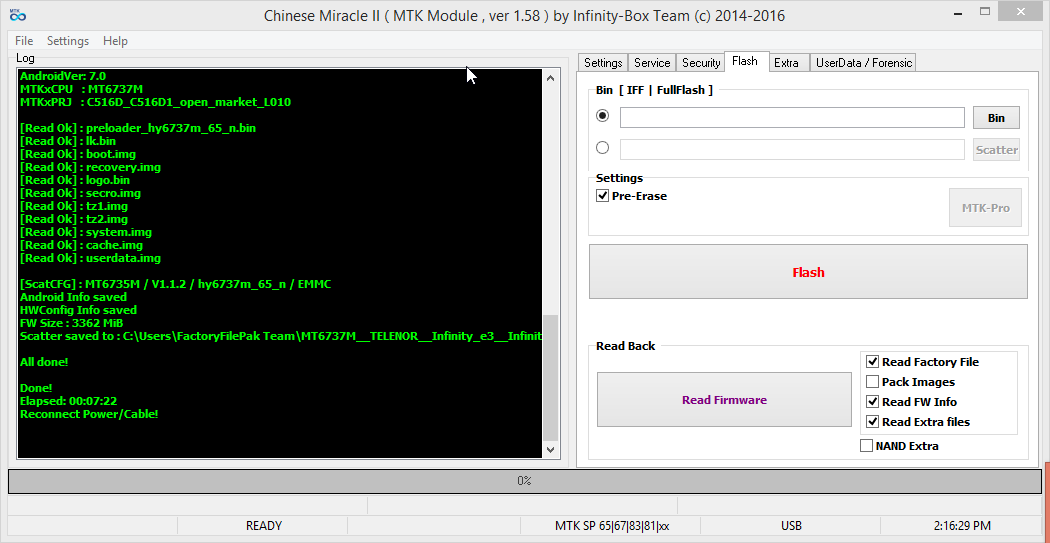Click the red Flash button
This screenshot has width=1050, height=543.
click(808, 272)
